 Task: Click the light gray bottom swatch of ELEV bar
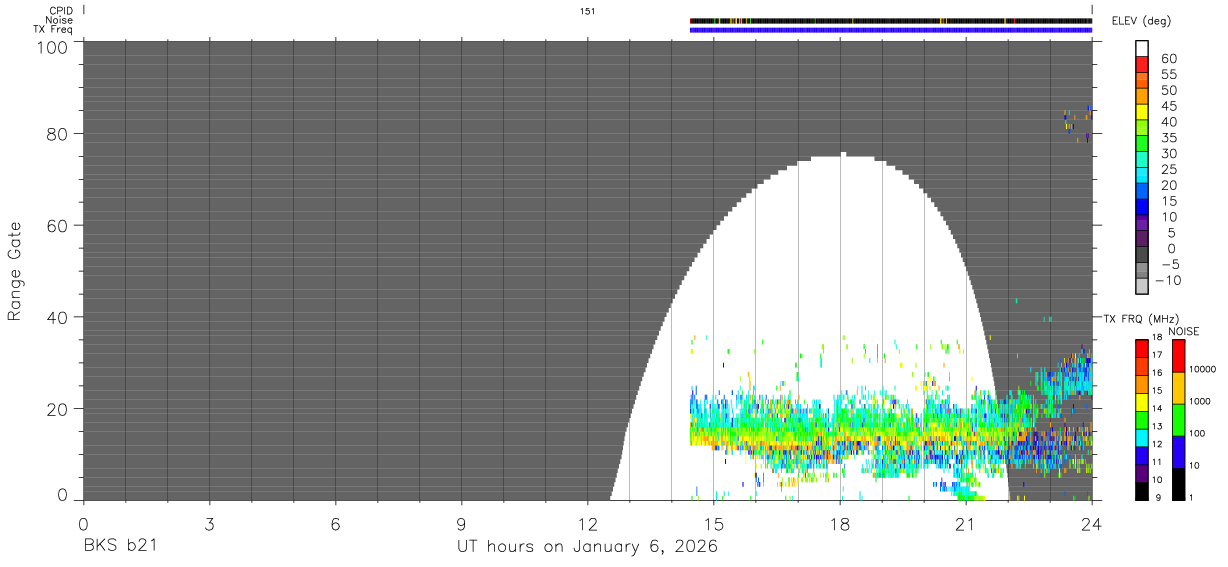(1142, 288)
